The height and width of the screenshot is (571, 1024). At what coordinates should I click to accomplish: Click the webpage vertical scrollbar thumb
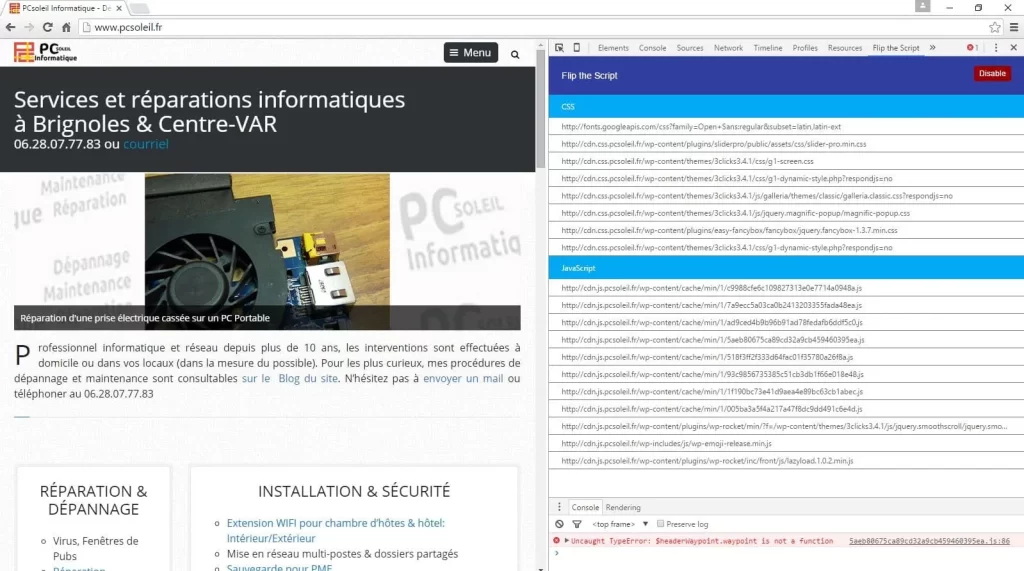click(x=540, y=108)
